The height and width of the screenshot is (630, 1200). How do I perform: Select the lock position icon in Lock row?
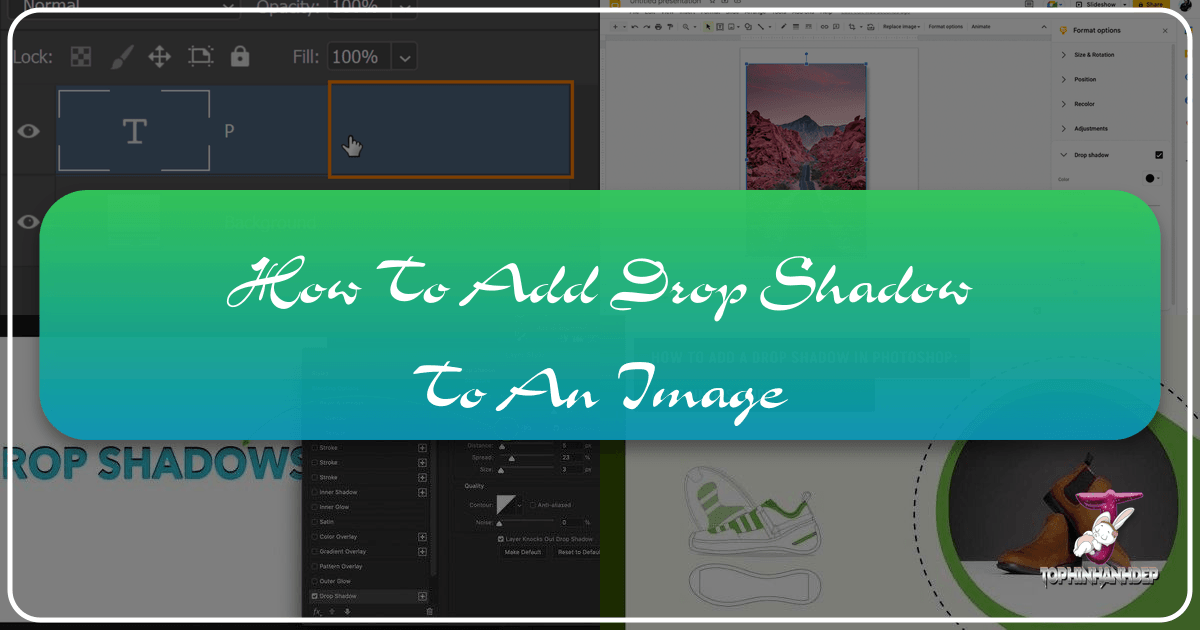click(x=159, y=57)
